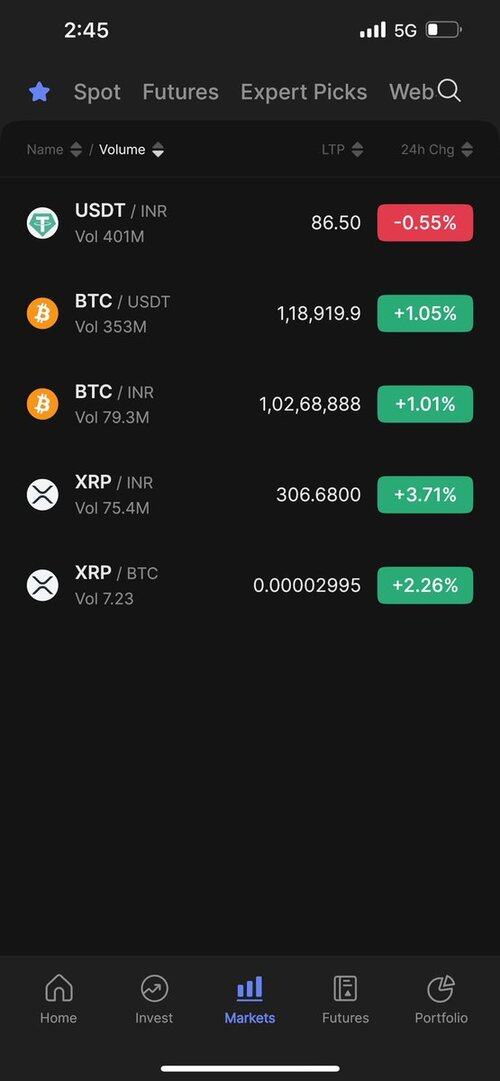Sort the list by Name
Viewport: 500px width, 1081px height.
(54, 150)
